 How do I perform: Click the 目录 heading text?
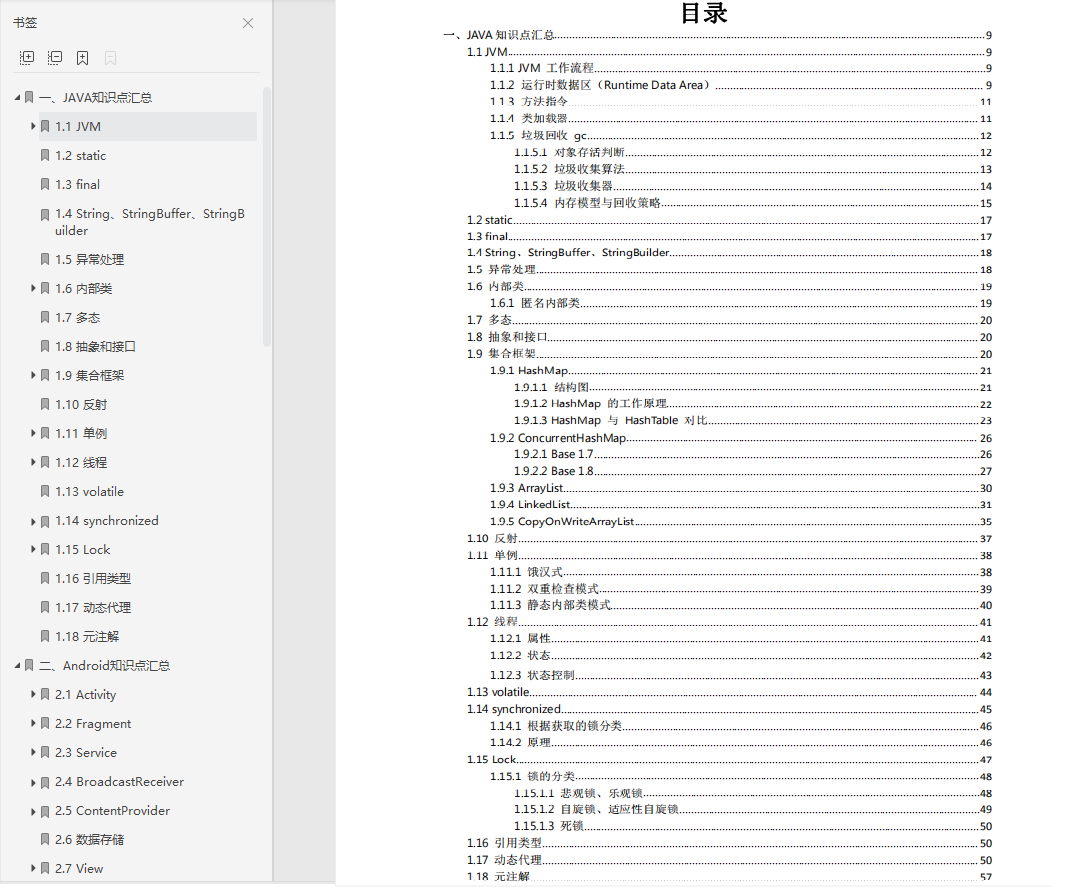[x=704, y=12]
